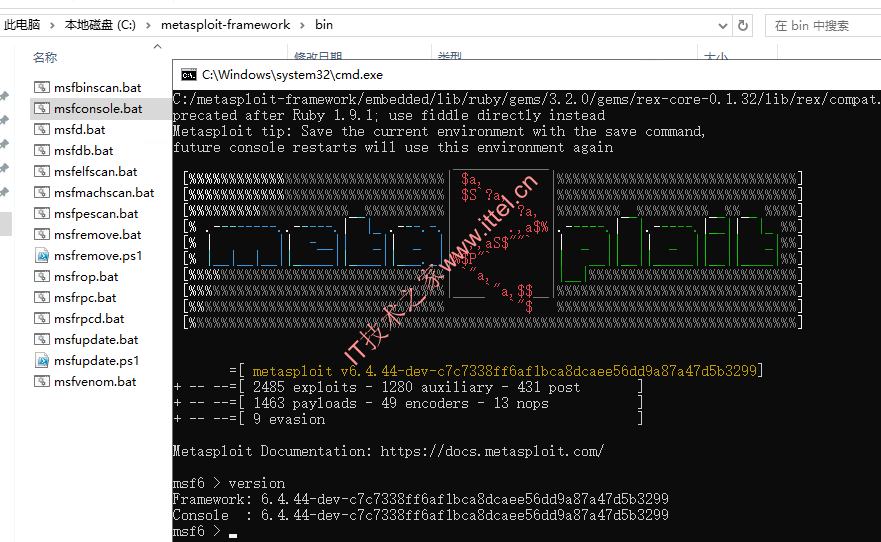This screenshot has width=881, height=542.
Task: Click the msfrpc.bat file icon
Action: click(42, 297)
